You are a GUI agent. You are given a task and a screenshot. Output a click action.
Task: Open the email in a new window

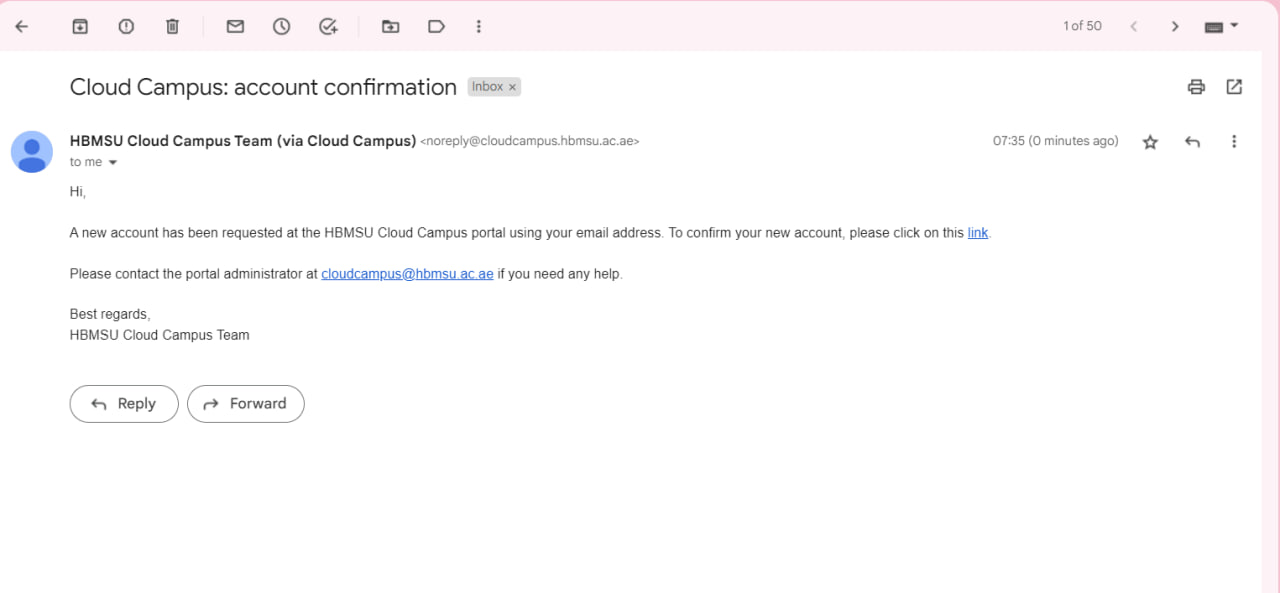[1234, 87]
